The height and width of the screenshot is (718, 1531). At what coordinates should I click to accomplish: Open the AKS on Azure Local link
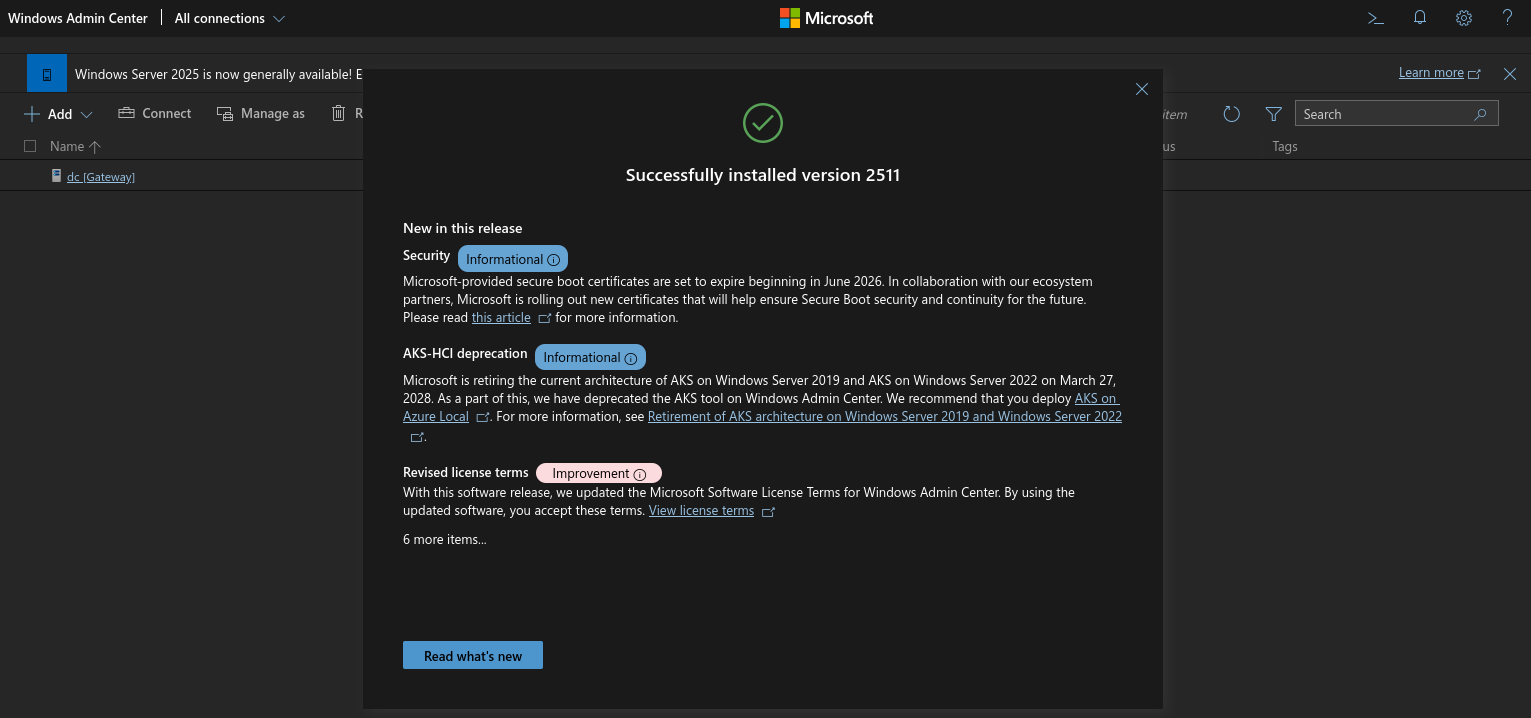coord(436,416)
